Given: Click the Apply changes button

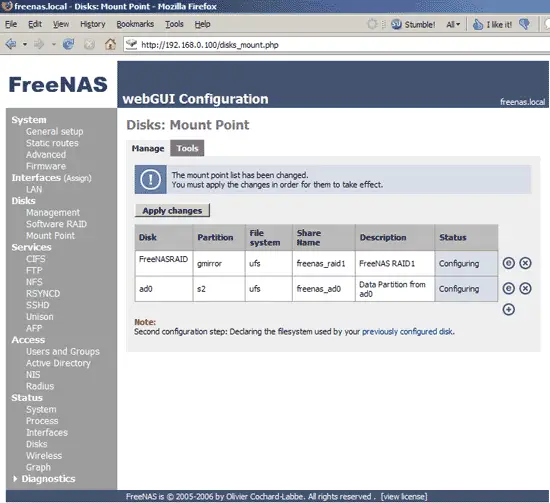Looking at the screenshot, I should 172,210.
